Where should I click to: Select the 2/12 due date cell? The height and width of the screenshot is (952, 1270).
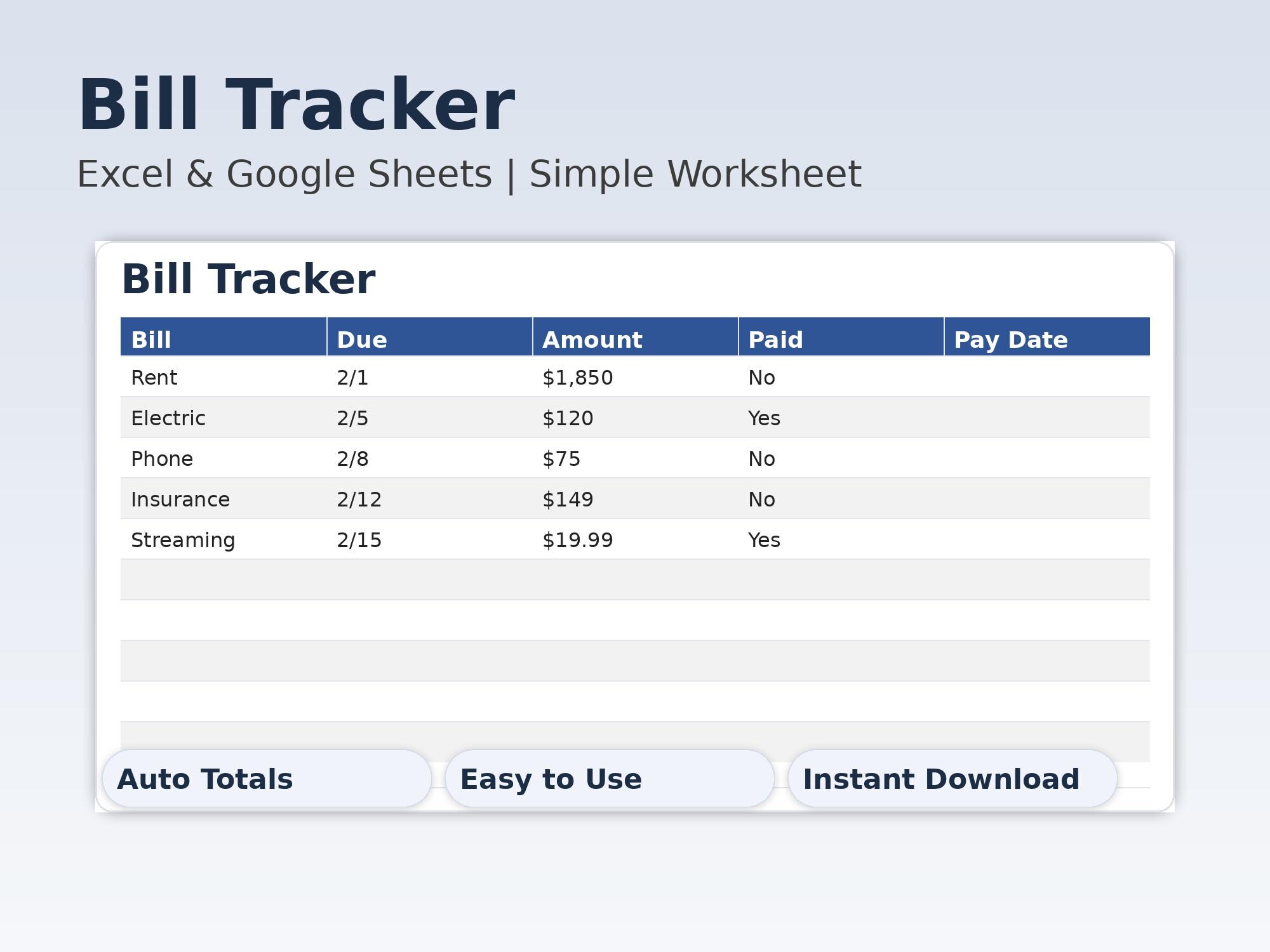429,499
